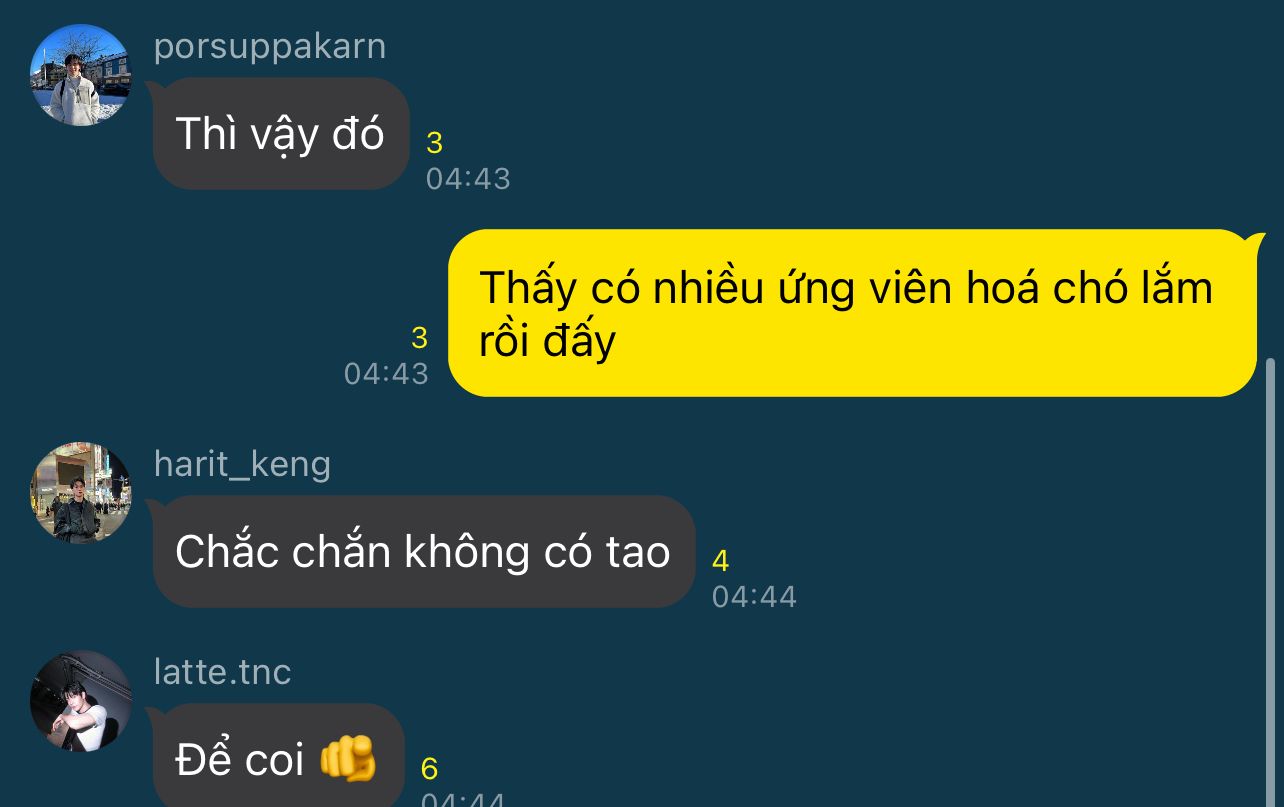Click the 04:43 timestamp under porsuppakarn's message
The width and height of the screenshot is (1284, 807).
[468, 179]
